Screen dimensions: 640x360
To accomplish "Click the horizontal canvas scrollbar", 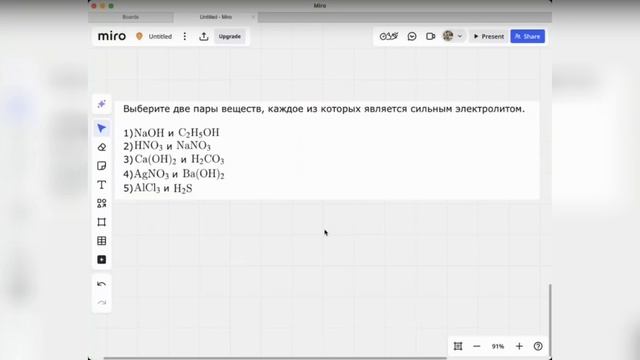I will click(275, 358).
